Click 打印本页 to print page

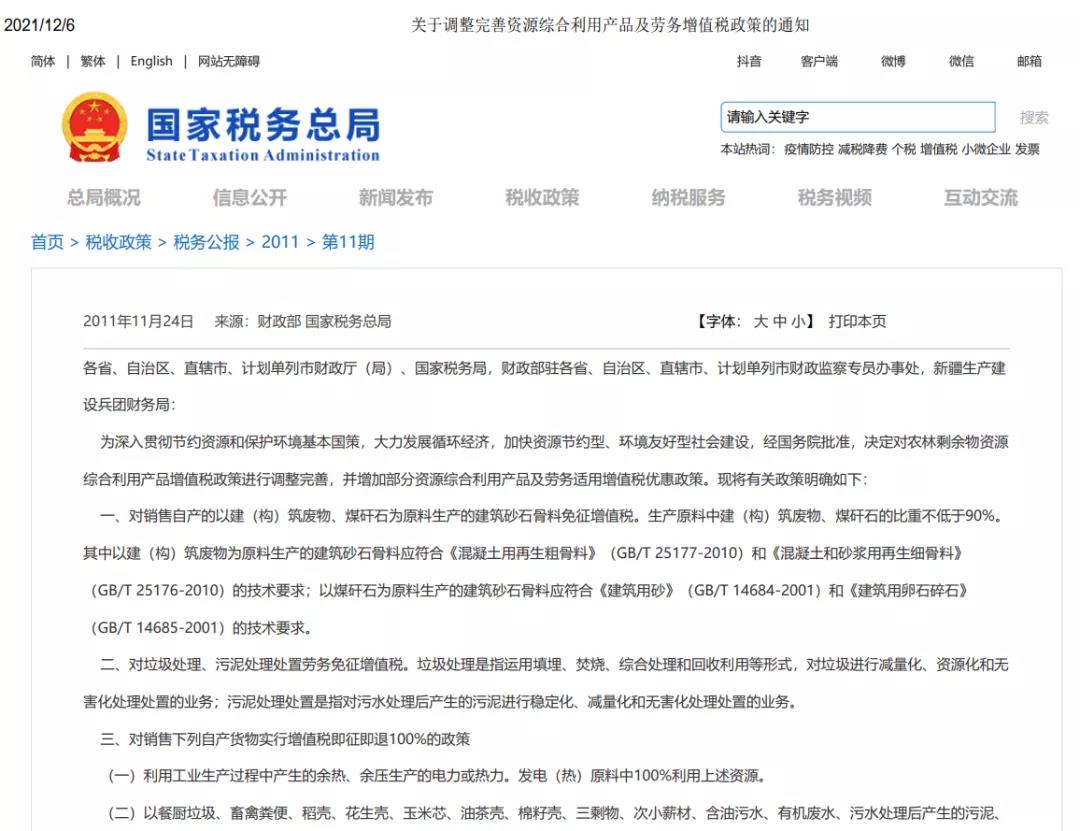click(x=857, y=322)
